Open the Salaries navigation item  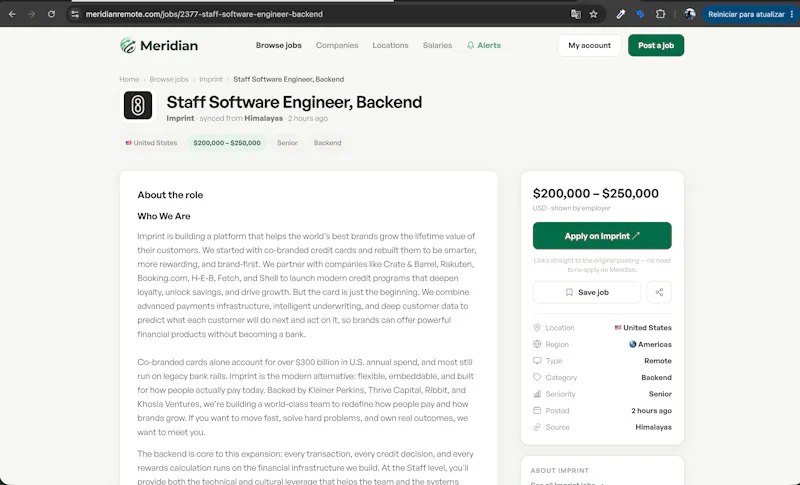pyautogui.click(x=437, y=45)
